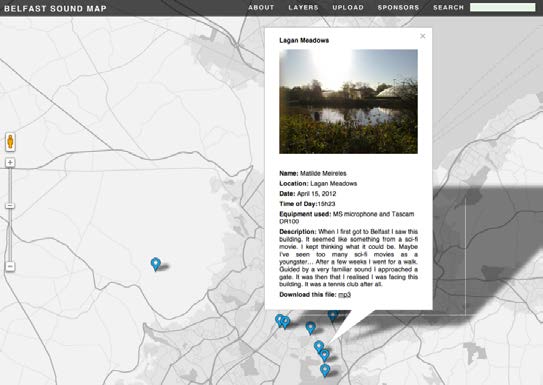Click the bottommost blue map marker

pyautogui.click(x=324, y=370)
